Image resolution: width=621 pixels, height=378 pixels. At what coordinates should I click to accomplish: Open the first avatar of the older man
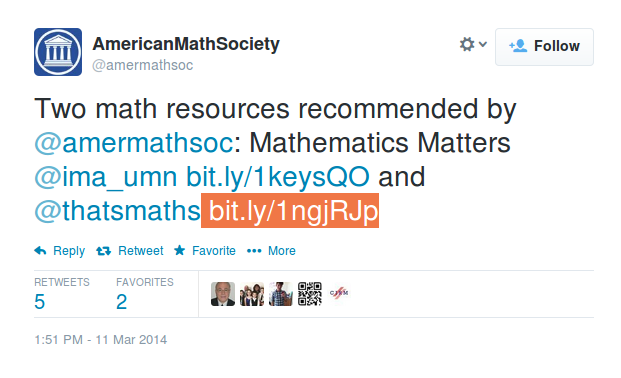tap(223, 294)
